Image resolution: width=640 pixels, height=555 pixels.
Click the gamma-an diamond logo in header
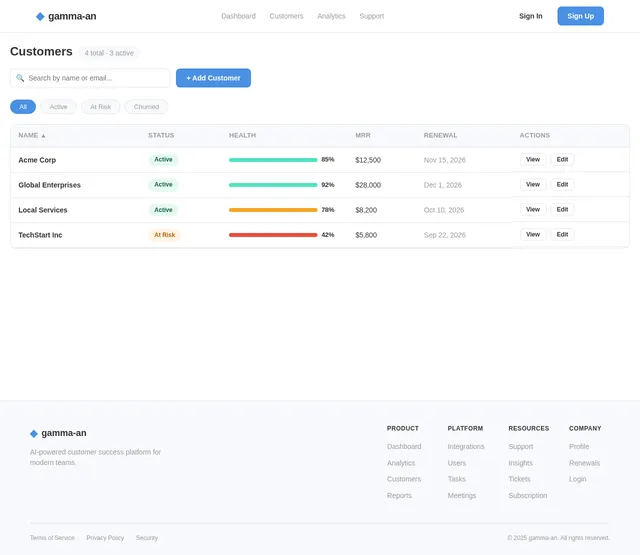(40, 16)
